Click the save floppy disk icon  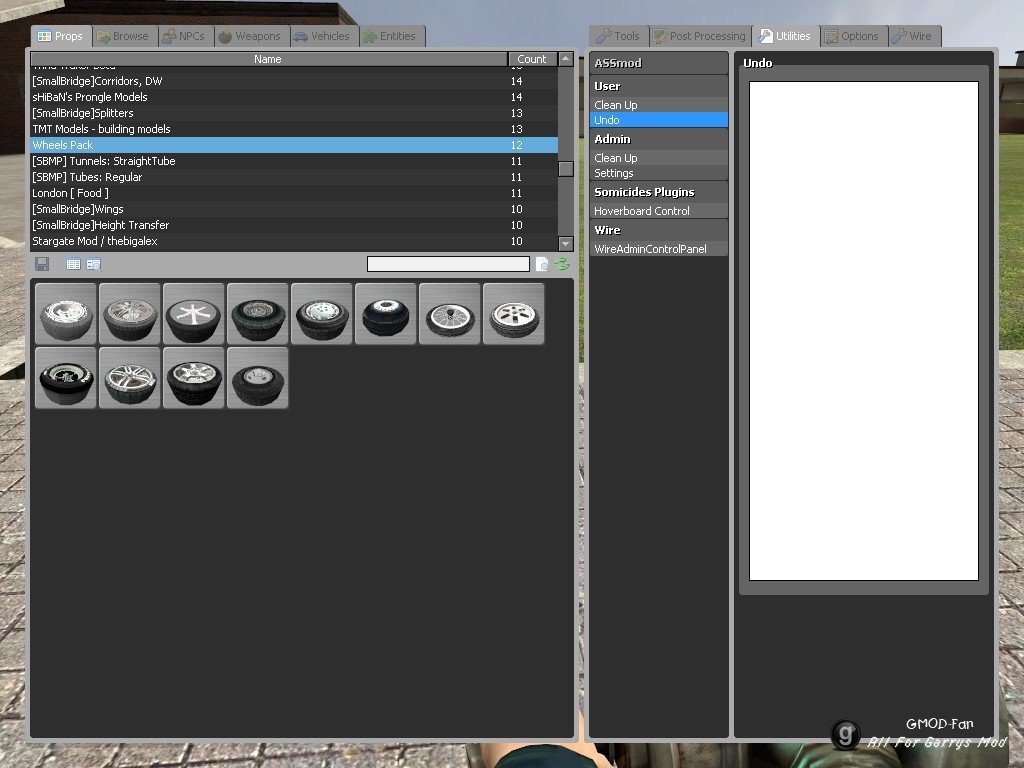(42, 264)
